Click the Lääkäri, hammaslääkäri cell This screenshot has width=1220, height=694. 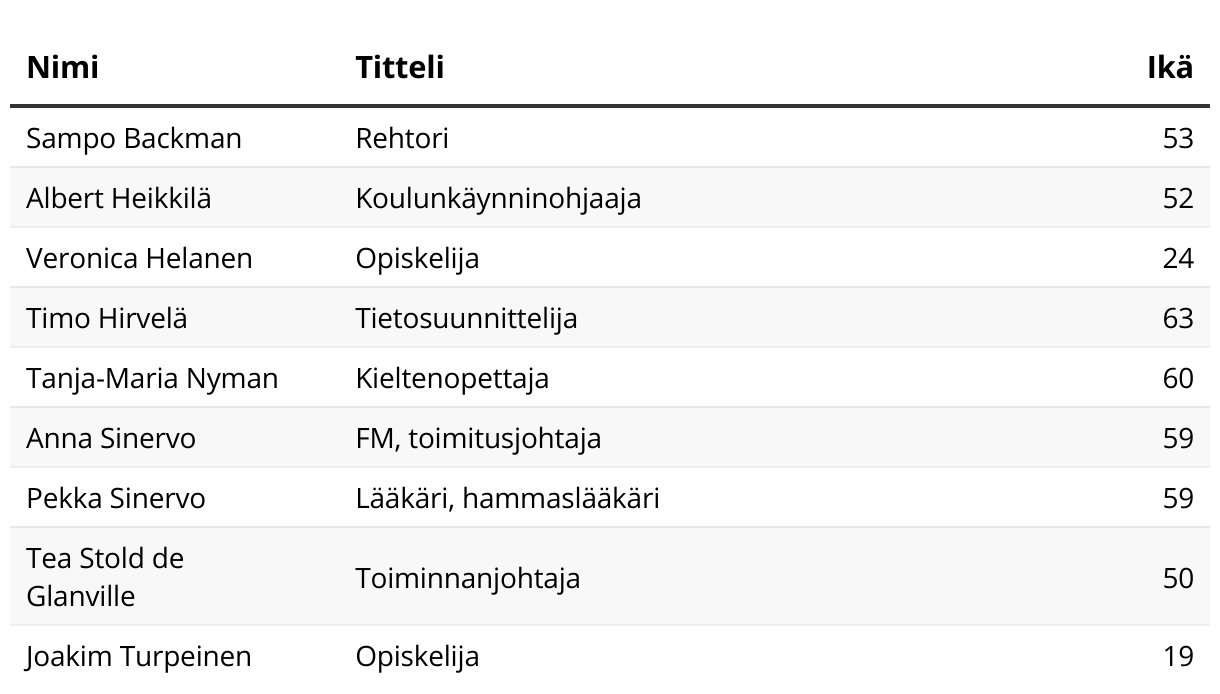click(x=507, y=498)
